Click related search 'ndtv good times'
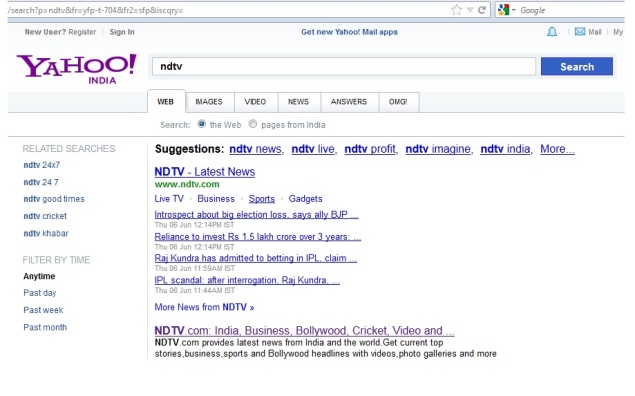 click(54, 199)
